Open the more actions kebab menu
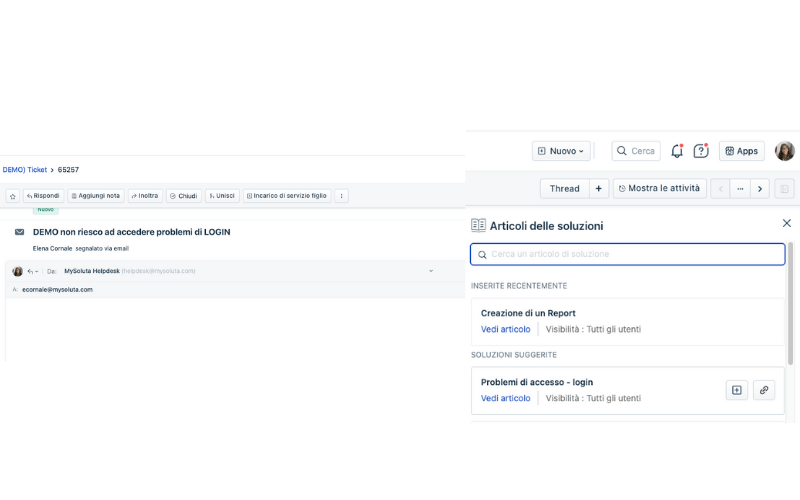The image size is (800, 500). (341, 196)
